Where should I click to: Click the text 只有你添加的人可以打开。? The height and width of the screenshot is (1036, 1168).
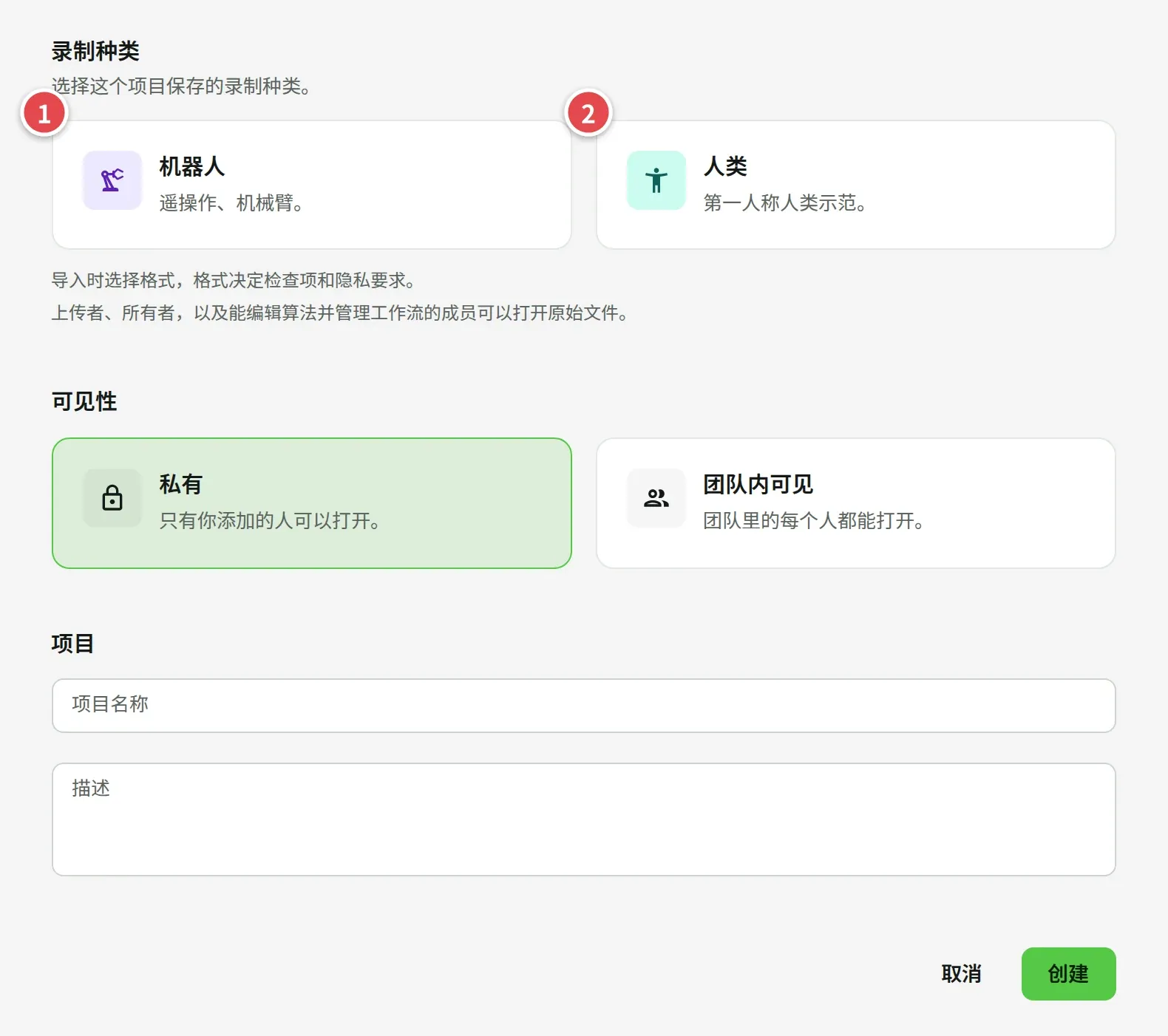[270, 521]
